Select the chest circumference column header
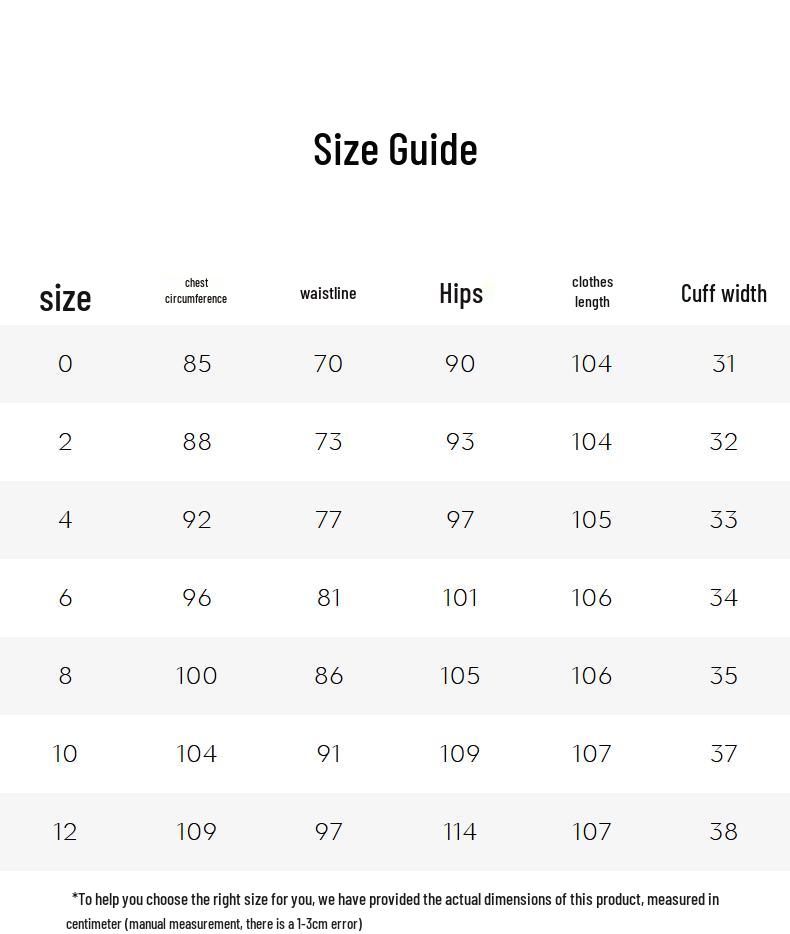The height and width of the screenshot is (934, 790). coord(196,291)
